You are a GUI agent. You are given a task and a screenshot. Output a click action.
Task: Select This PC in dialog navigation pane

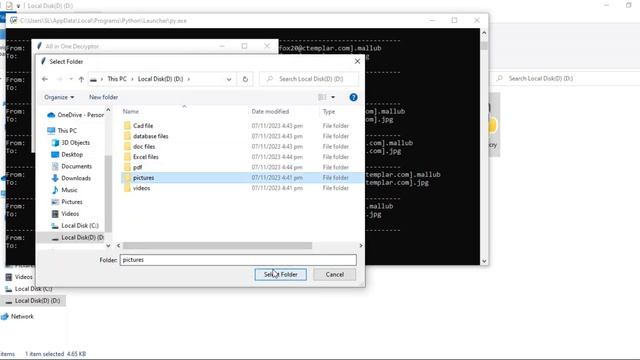click(62, 131)
